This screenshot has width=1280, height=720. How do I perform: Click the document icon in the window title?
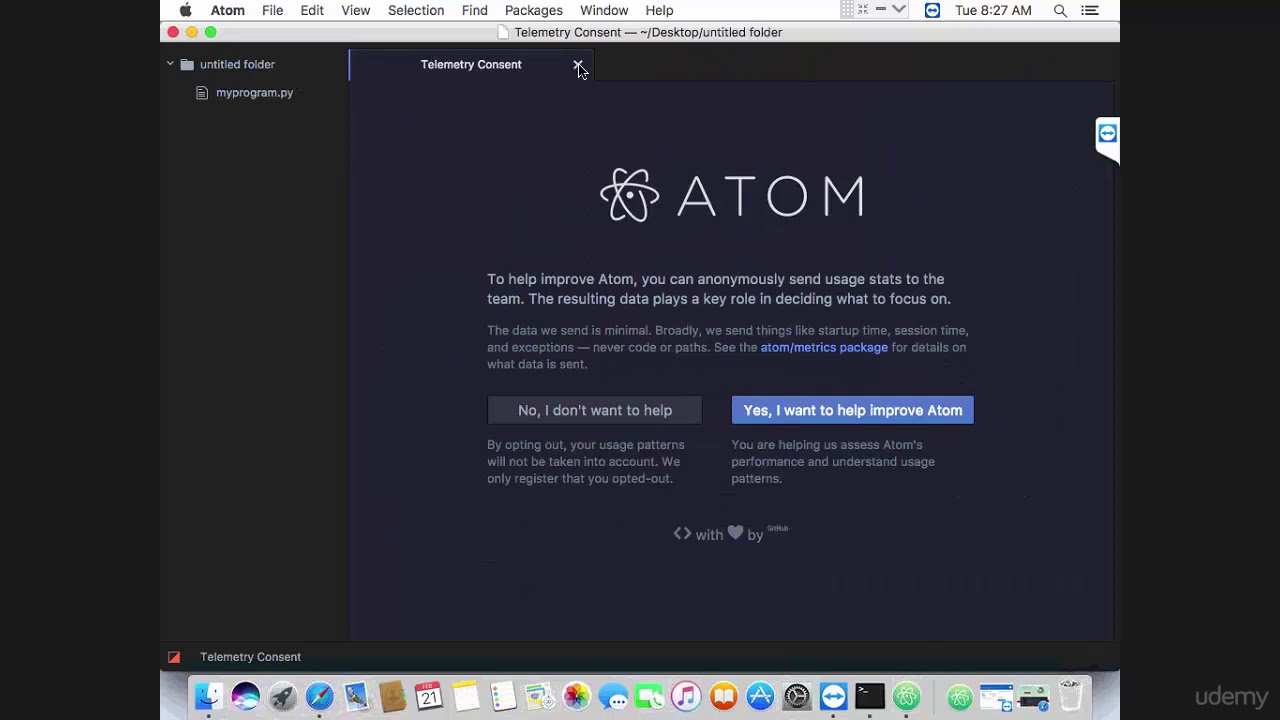point(503,32)
